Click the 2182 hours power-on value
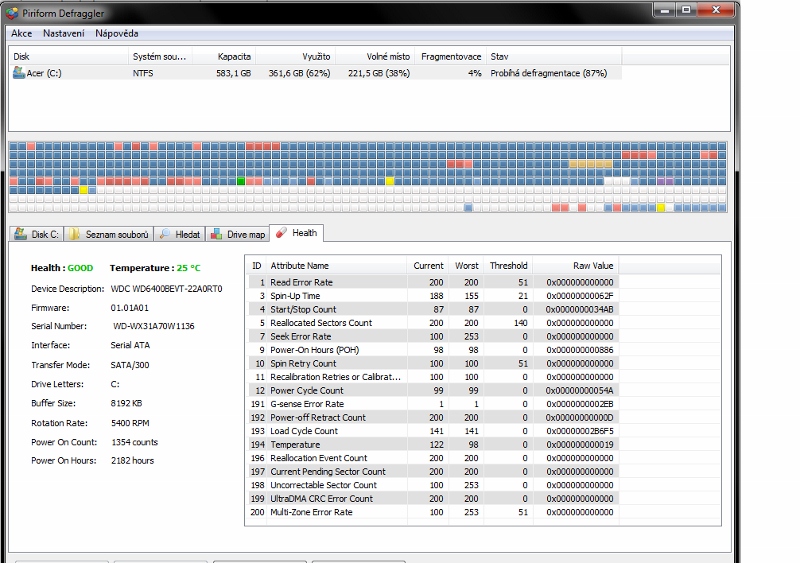Image resolution: width=800 pixels, height=563 pixels. coord(133,460)
